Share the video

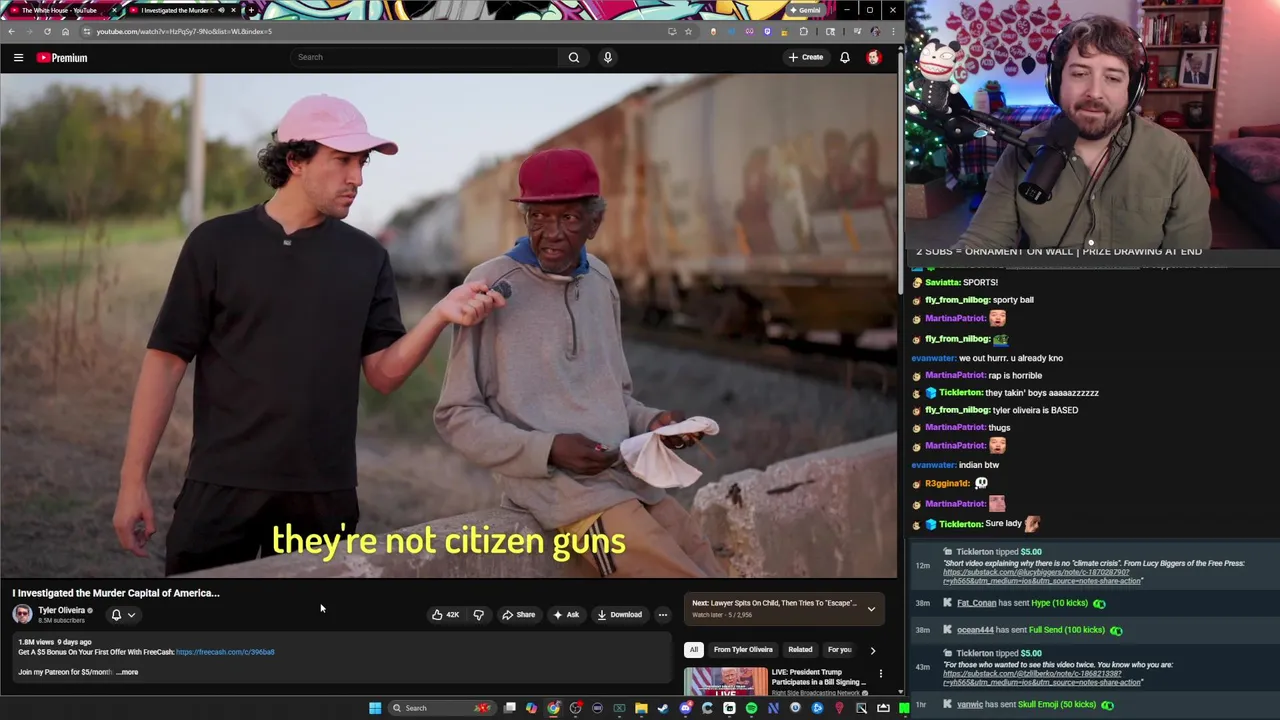tap(518, 615)
